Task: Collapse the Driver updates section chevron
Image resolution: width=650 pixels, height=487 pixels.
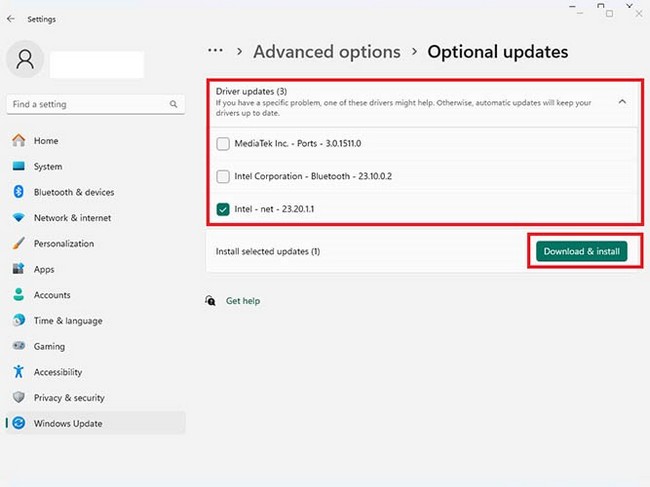Action: click(x=622, y=102)
